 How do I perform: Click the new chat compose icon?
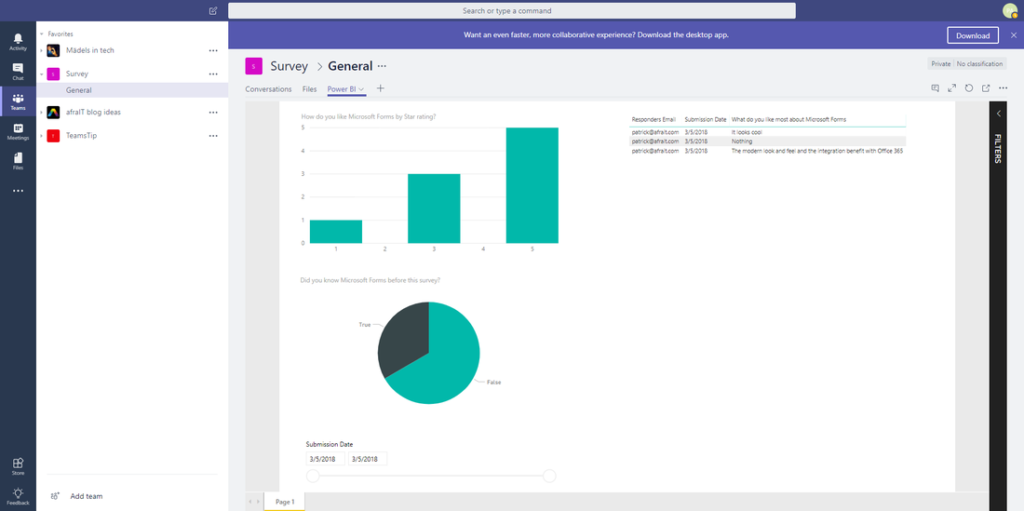(213, 10)
